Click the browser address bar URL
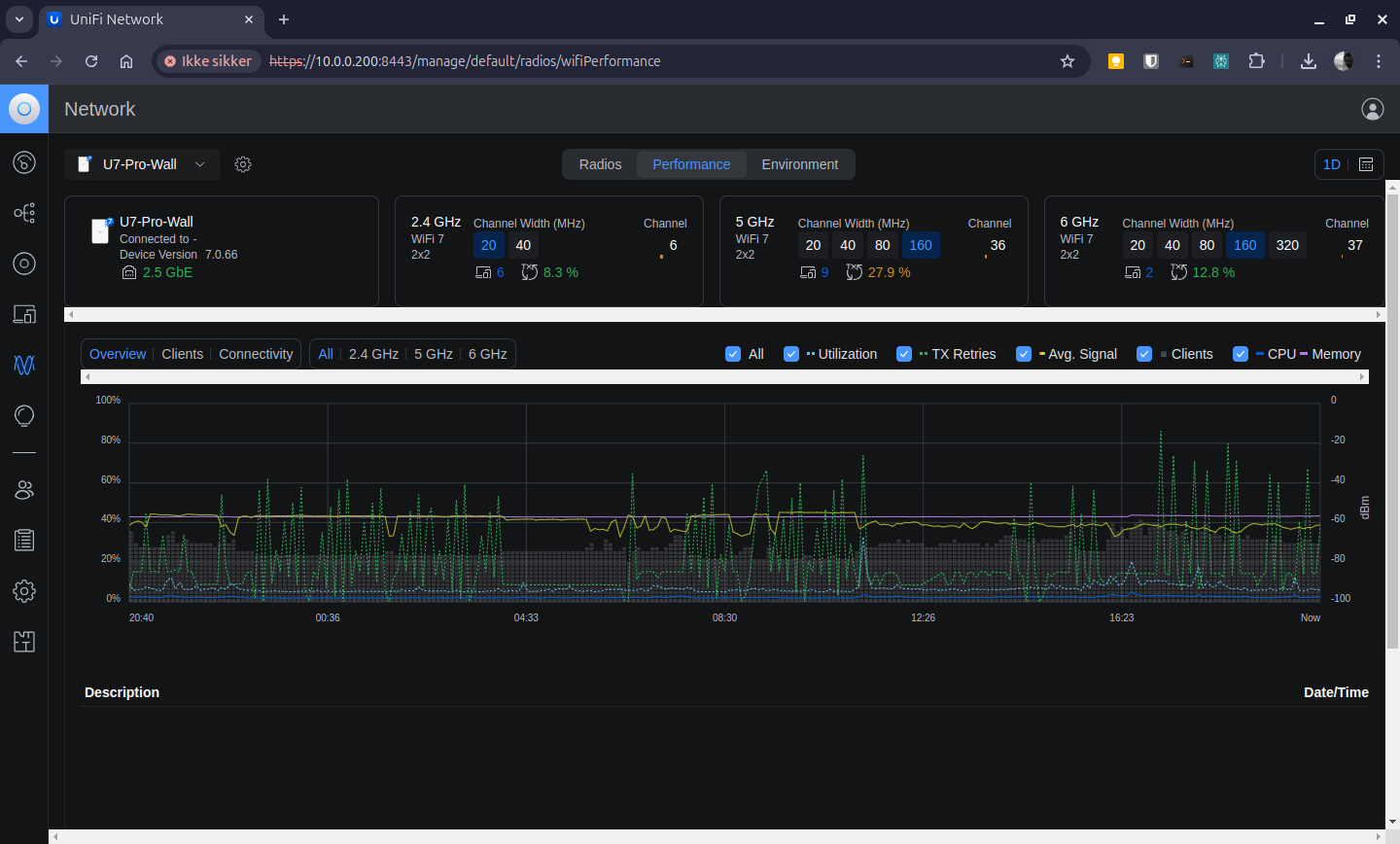This screenshot has width=1400, height=844. pos(465,61)
